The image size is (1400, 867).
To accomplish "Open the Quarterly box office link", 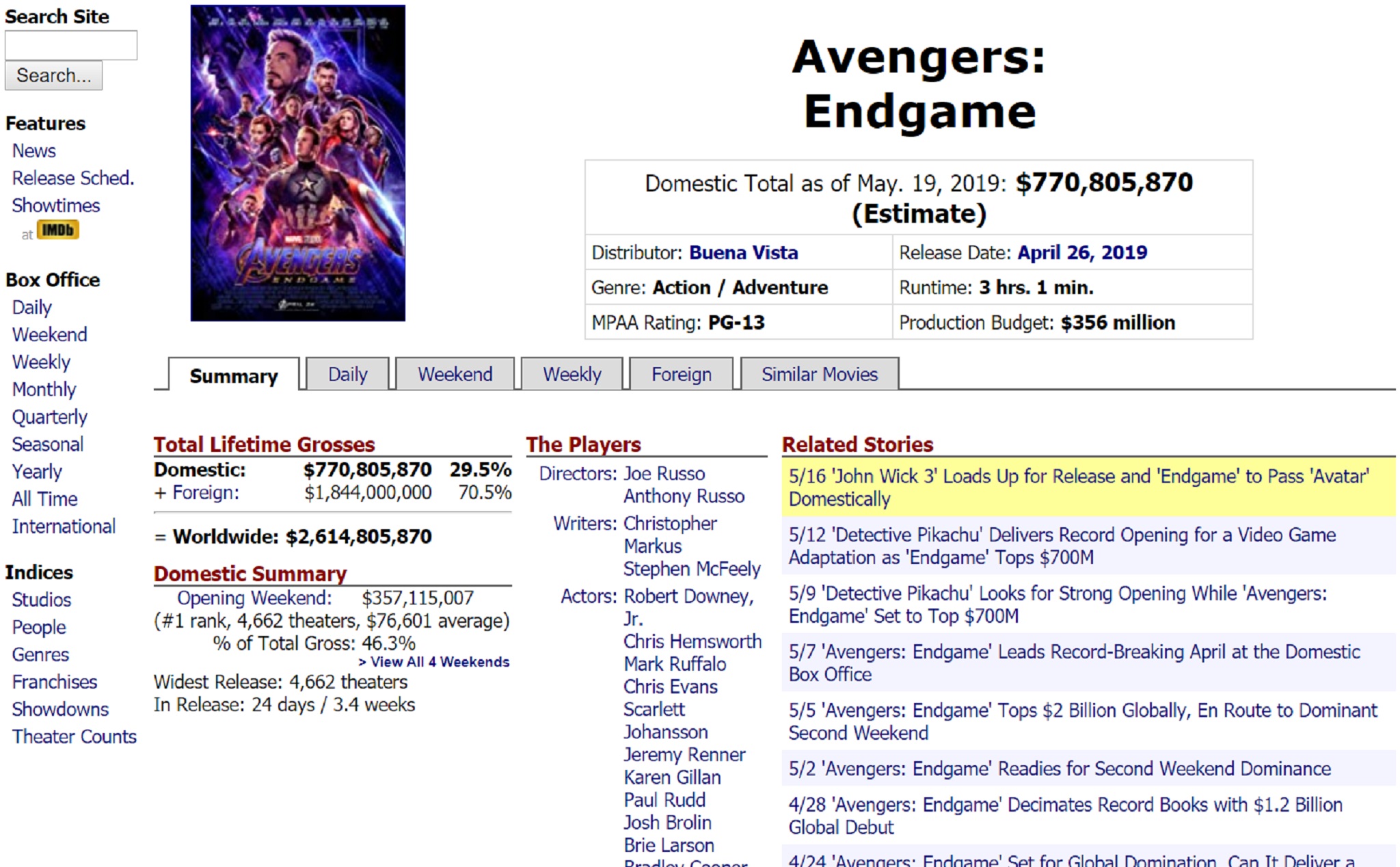I will coord(50,416).
